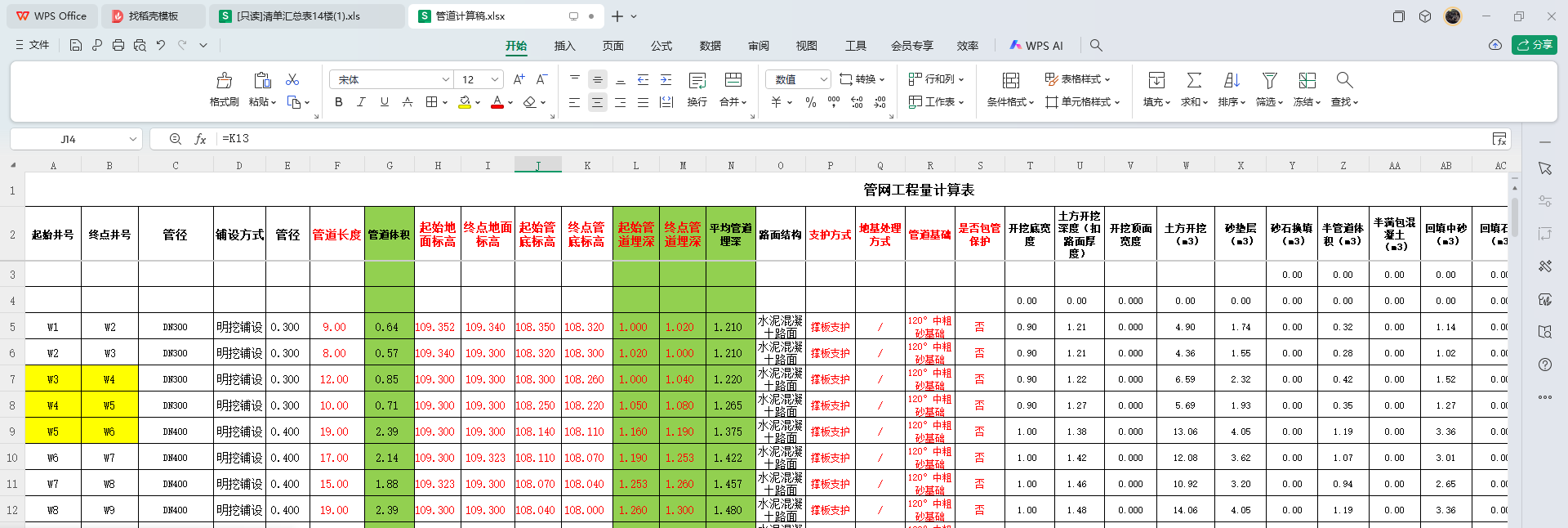The width and height of the screenshot is (1568, 528).
Task: Click the decrease indent icon
Action: click(643, 79)
